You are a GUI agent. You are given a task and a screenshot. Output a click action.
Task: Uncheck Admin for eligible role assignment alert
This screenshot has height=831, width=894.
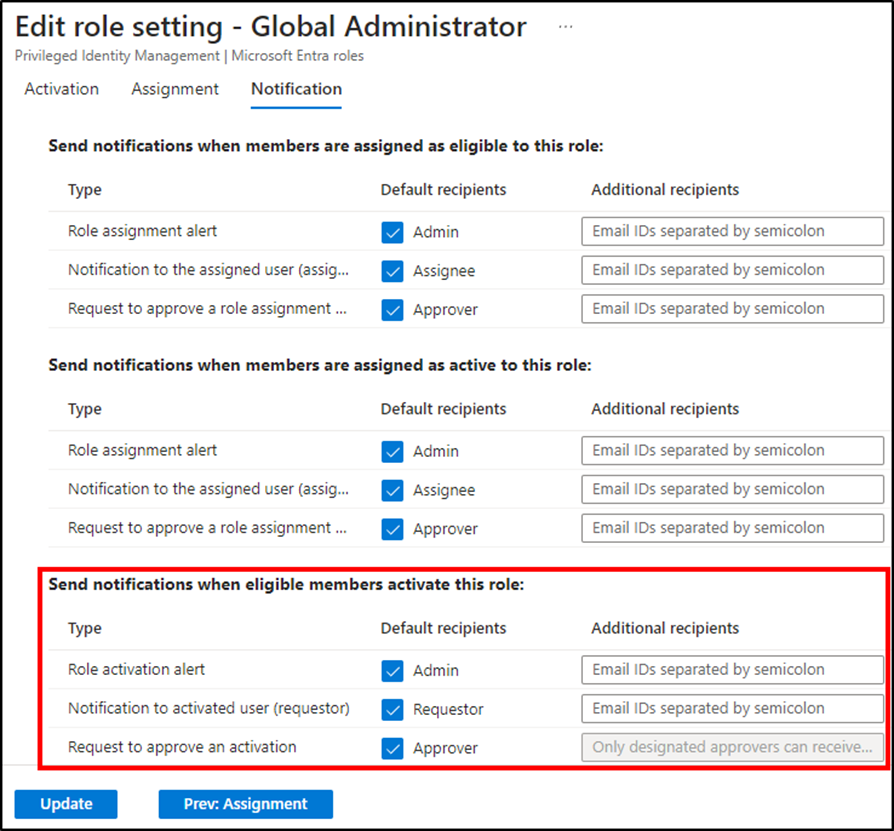392,232
